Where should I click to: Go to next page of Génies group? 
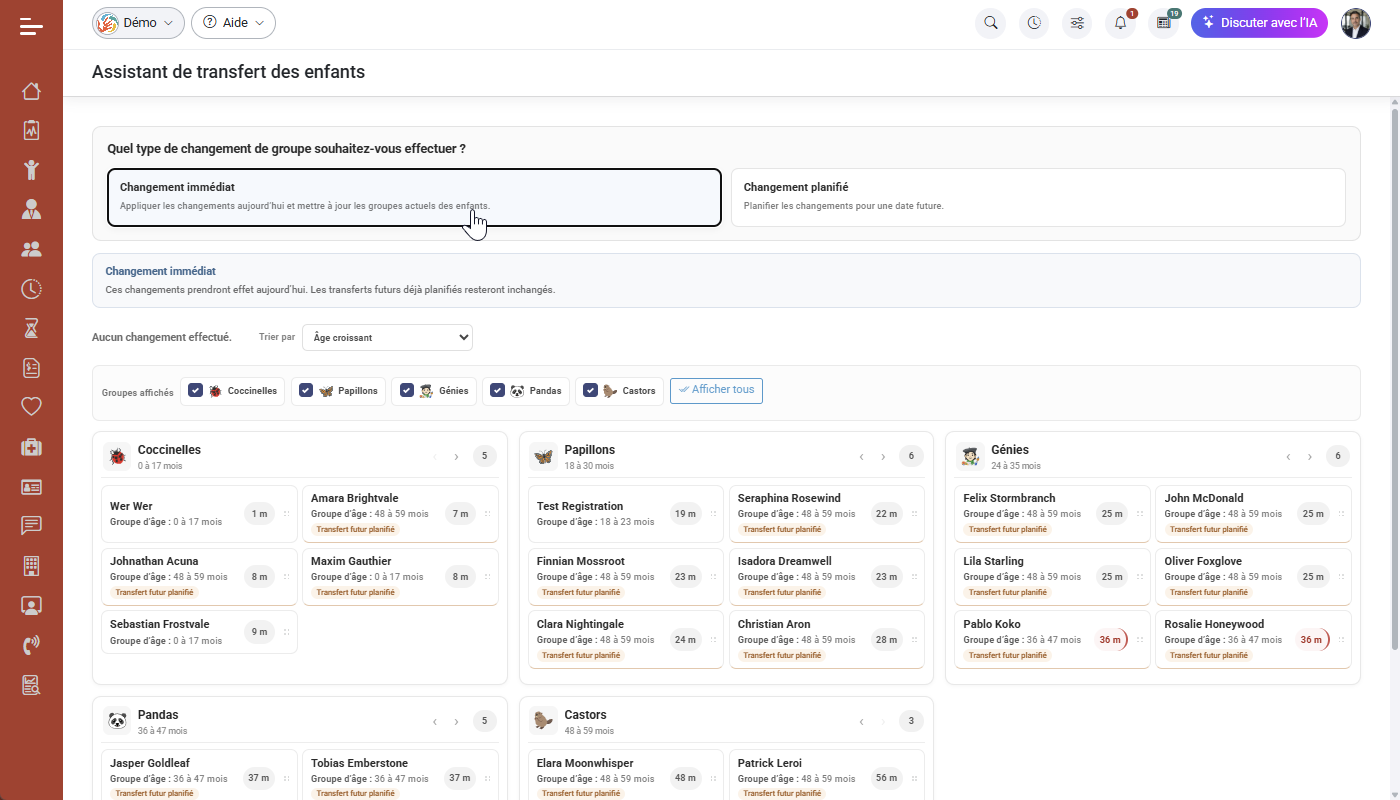click(1310, 457)
